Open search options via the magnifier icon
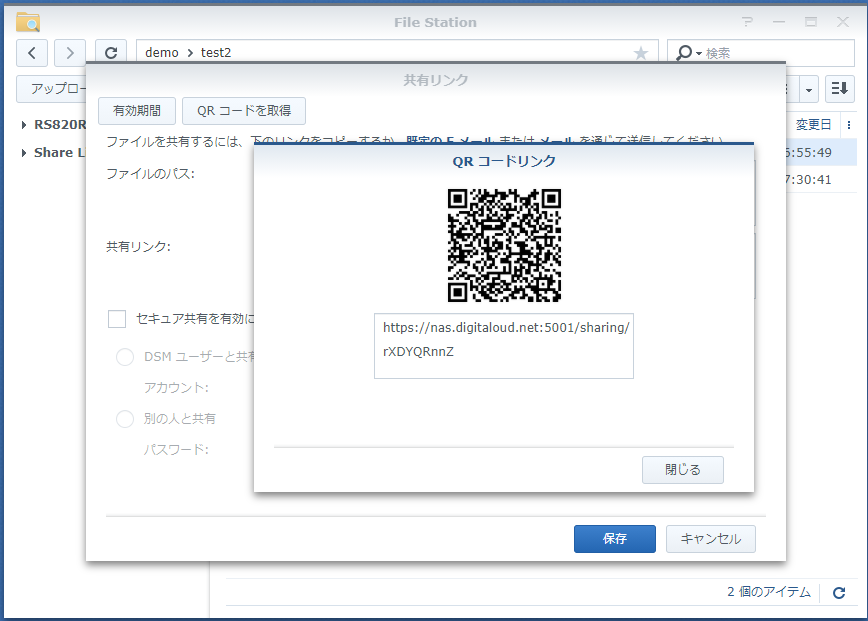Image resolution: width=868 pixels, height=621 pixels. [x=688, y=53]
